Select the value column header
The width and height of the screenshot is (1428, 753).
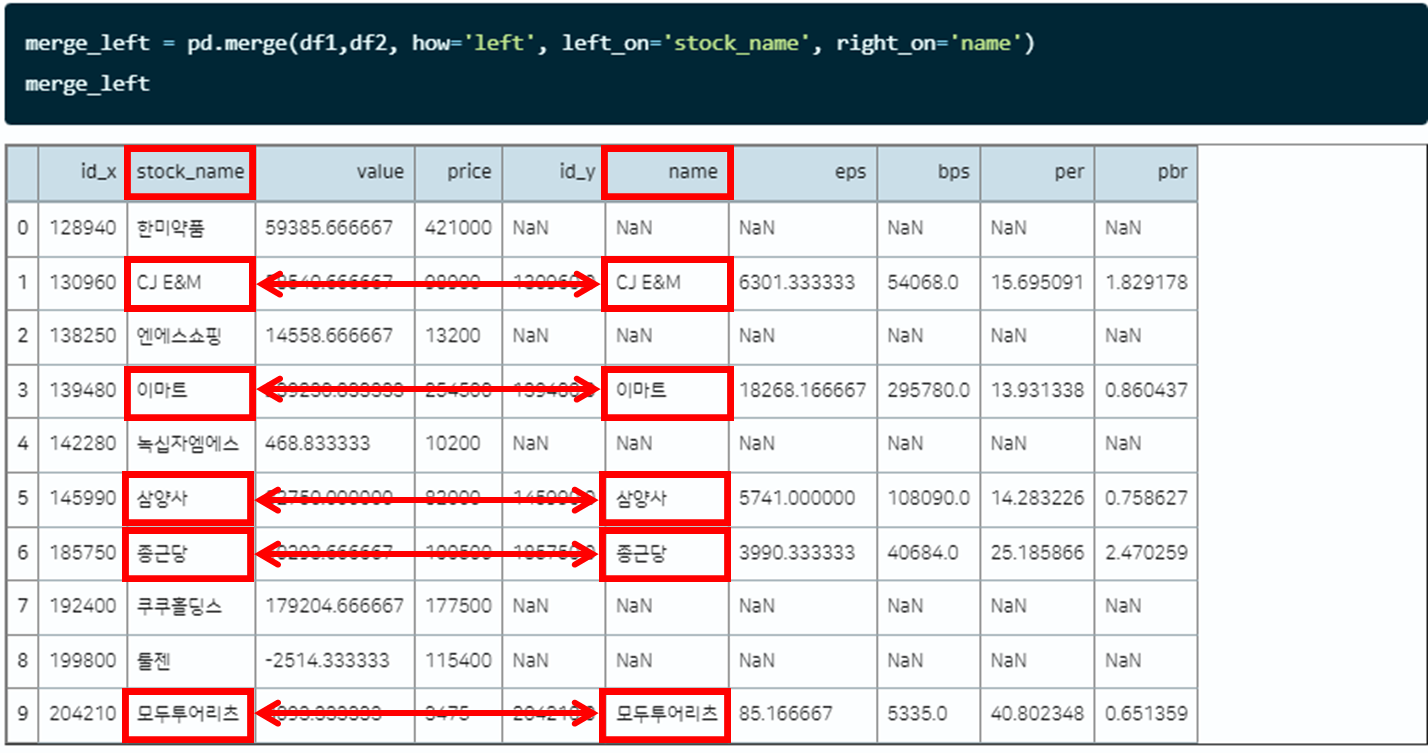click(x=335, y=172)
